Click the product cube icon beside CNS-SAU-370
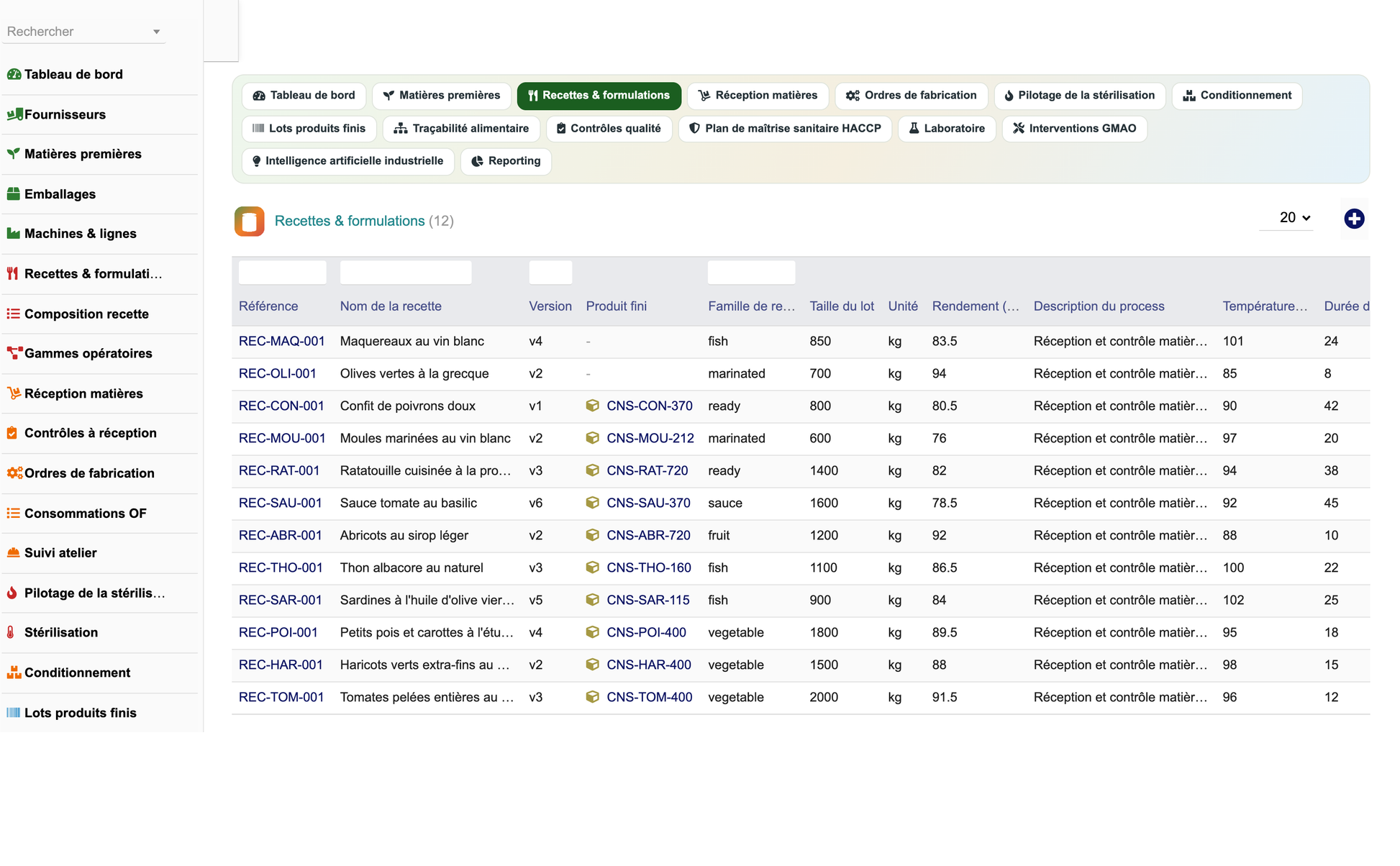Viewport: 1400px width, 866px height. [x=593, y=503]
